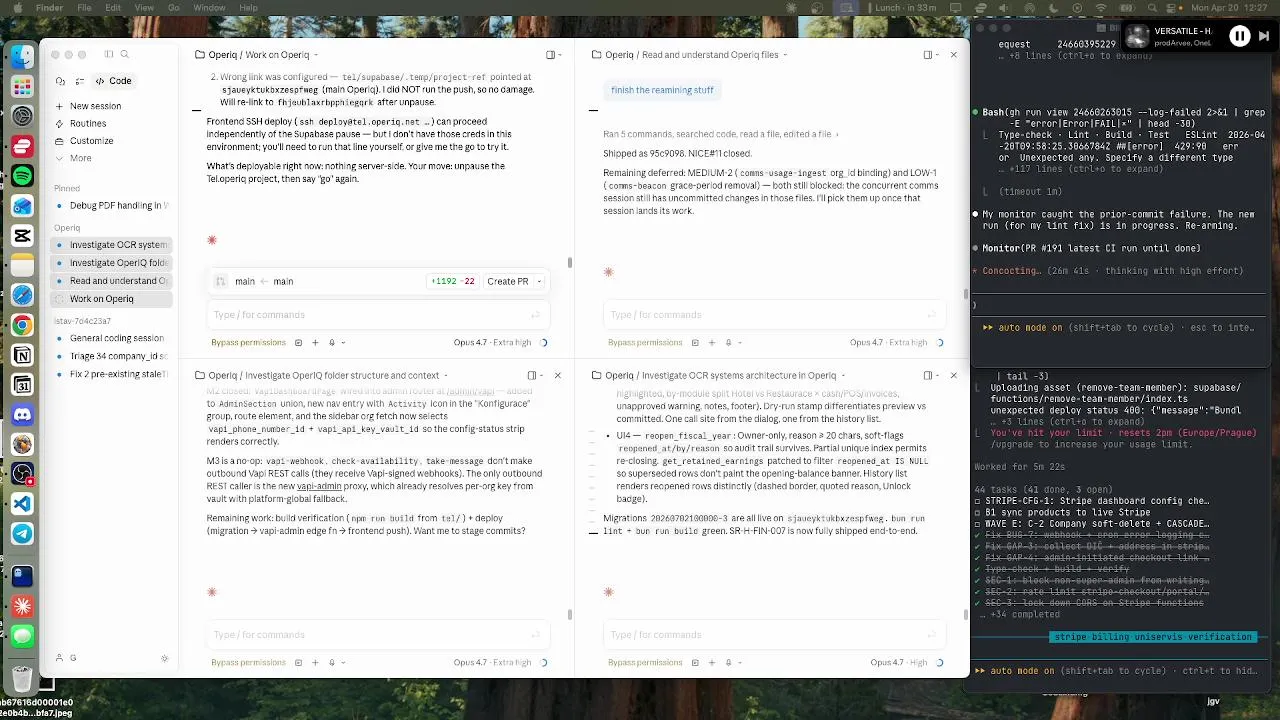Screen dimensions: 1280x720
Task: Open Opus 4.7 High model selector in OCR pane
Action: click(897, 662)
